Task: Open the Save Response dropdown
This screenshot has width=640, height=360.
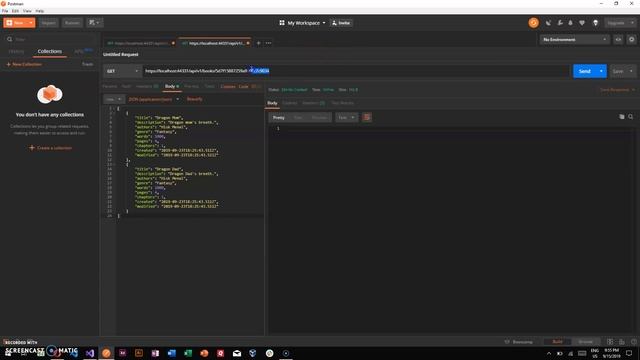Action: [x=617, y=89]
